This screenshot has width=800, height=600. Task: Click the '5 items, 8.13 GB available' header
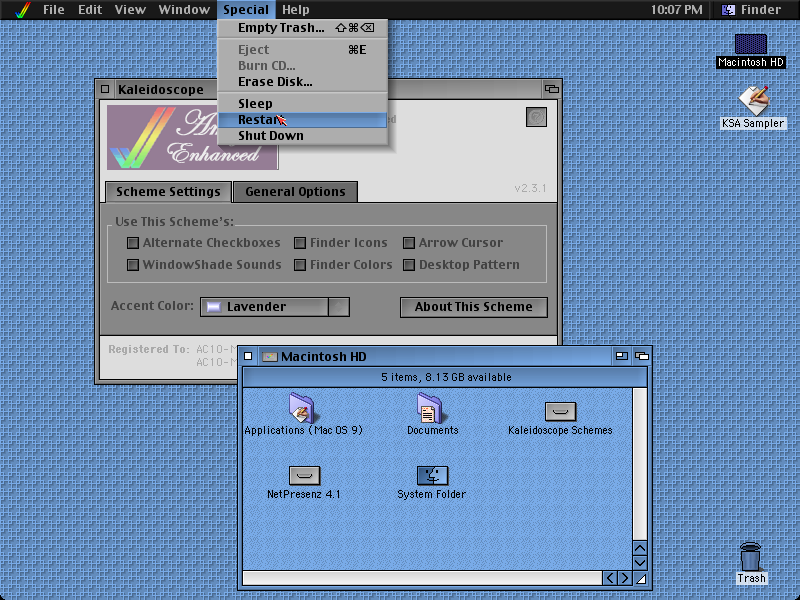pos(445,377)
